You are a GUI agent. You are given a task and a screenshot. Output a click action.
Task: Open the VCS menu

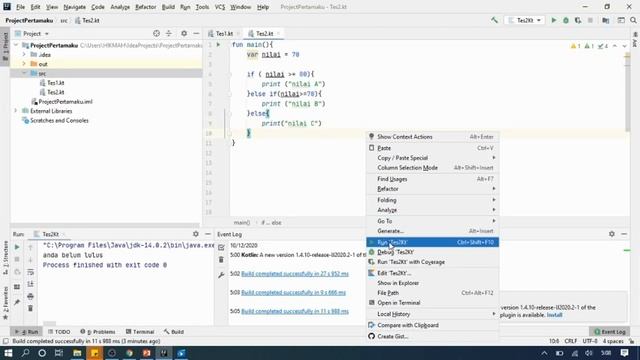click(220, 7)
